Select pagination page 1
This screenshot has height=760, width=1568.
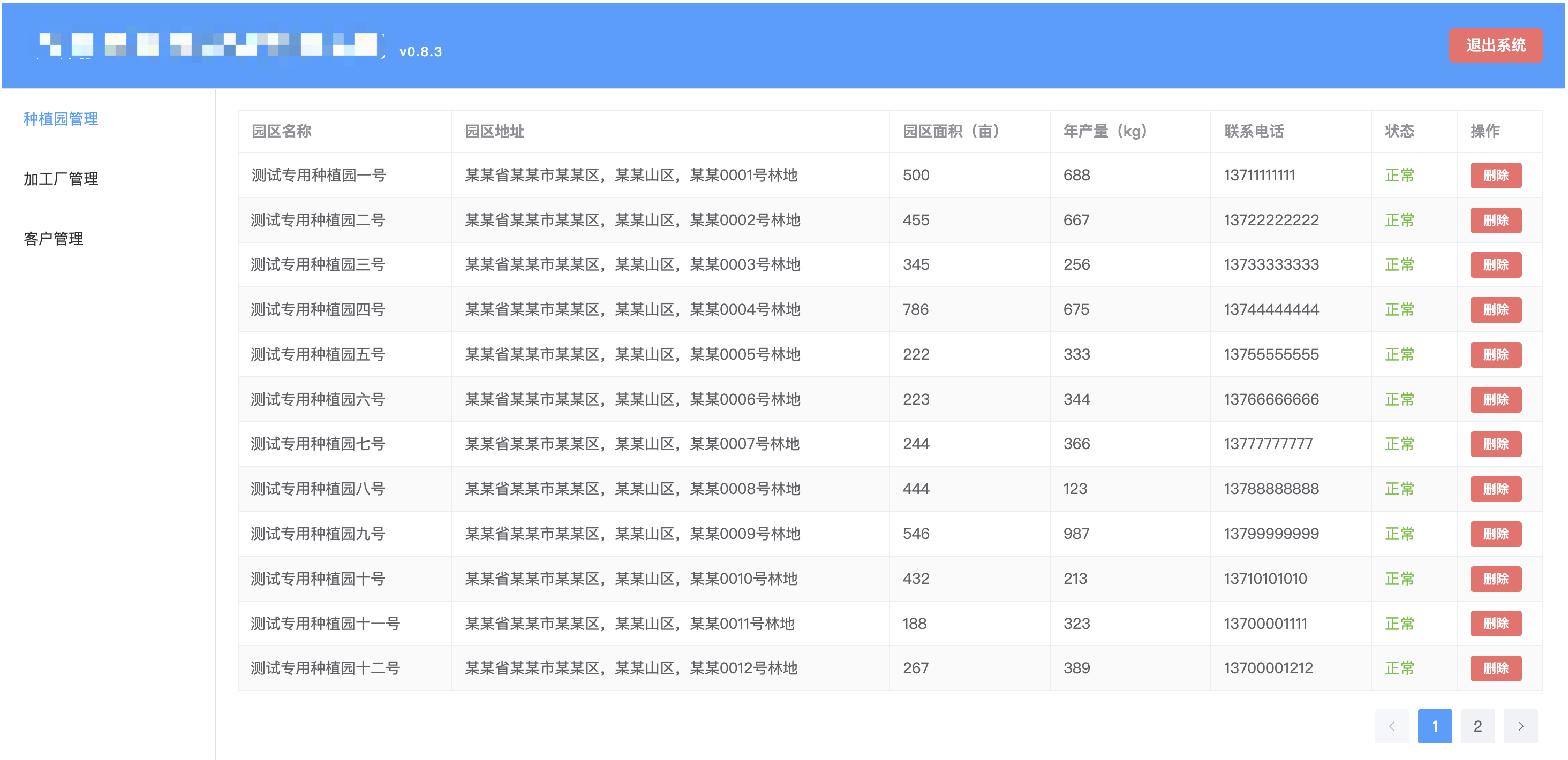1435,726
